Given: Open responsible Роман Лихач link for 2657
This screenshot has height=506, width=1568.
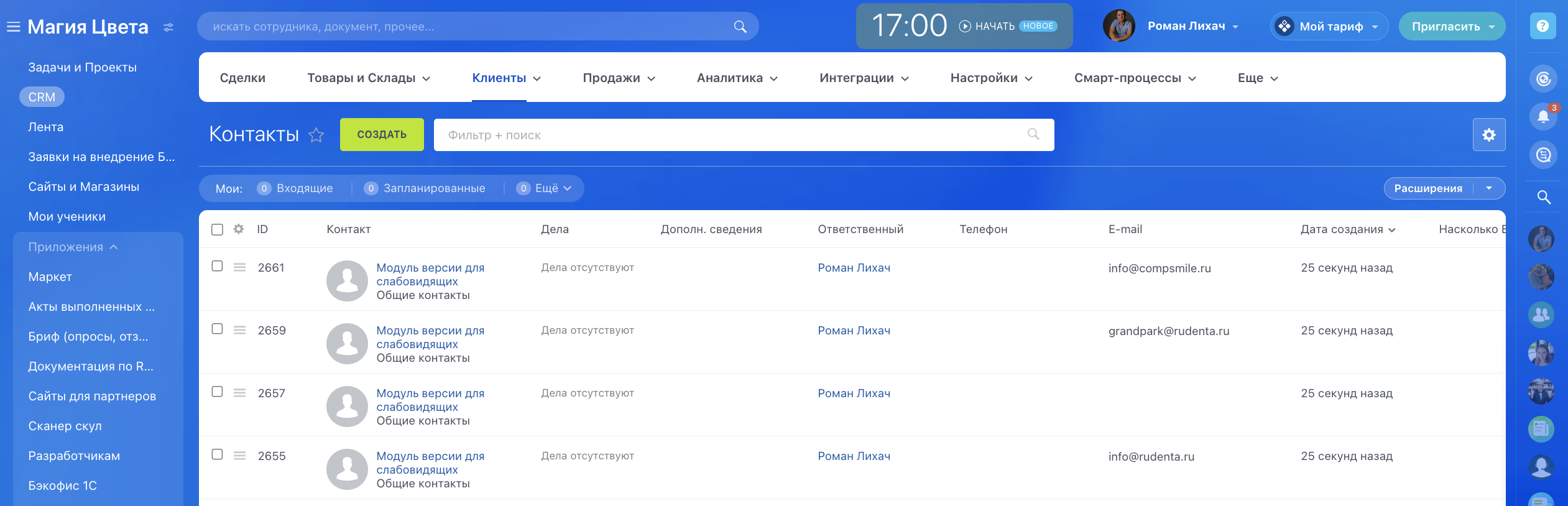Looking at the screenshot, I should 854,393.
